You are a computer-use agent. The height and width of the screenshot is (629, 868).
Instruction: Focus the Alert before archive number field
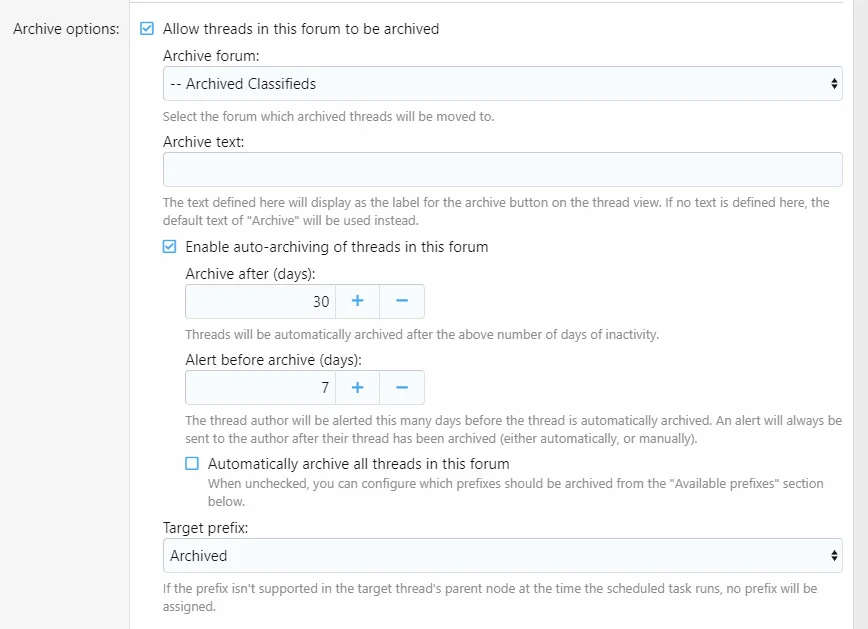coord(260,387)
